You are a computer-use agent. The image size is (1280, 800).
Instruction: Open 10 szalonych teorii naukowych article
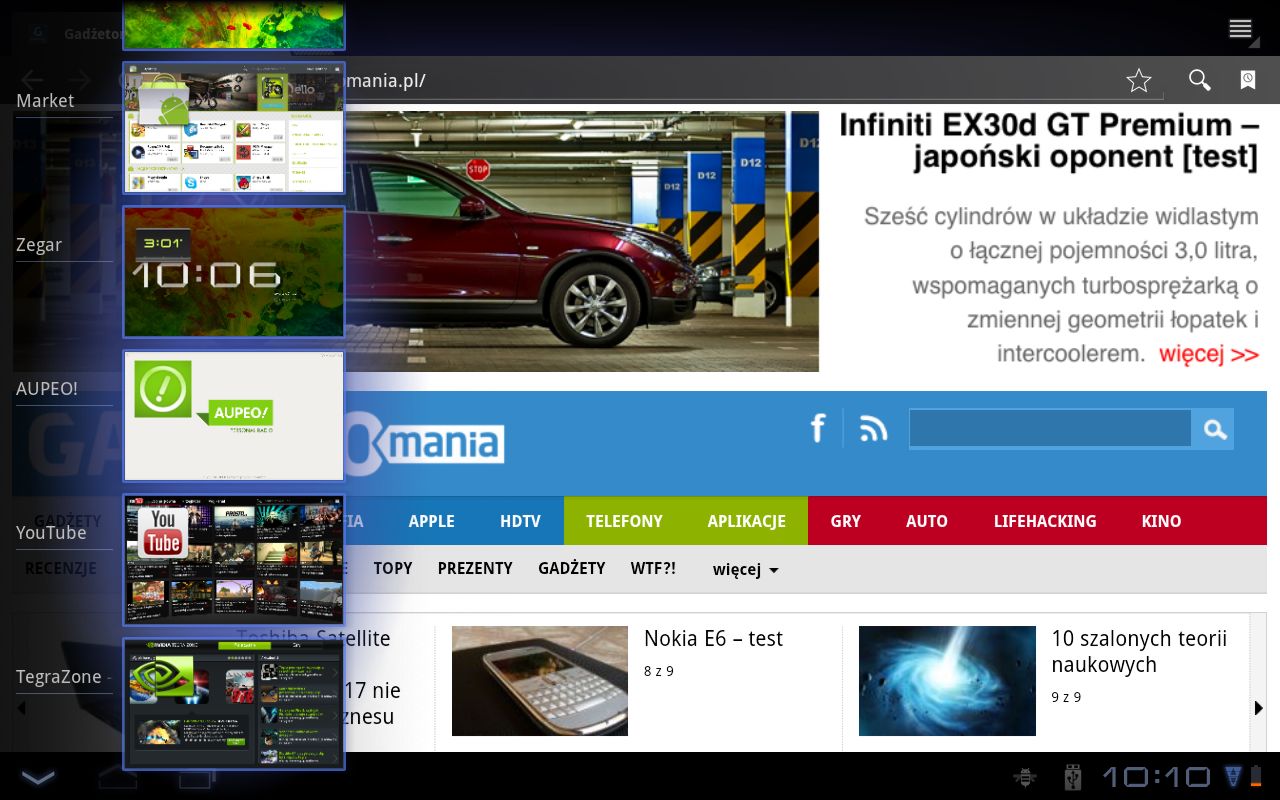click(1139, 651)
